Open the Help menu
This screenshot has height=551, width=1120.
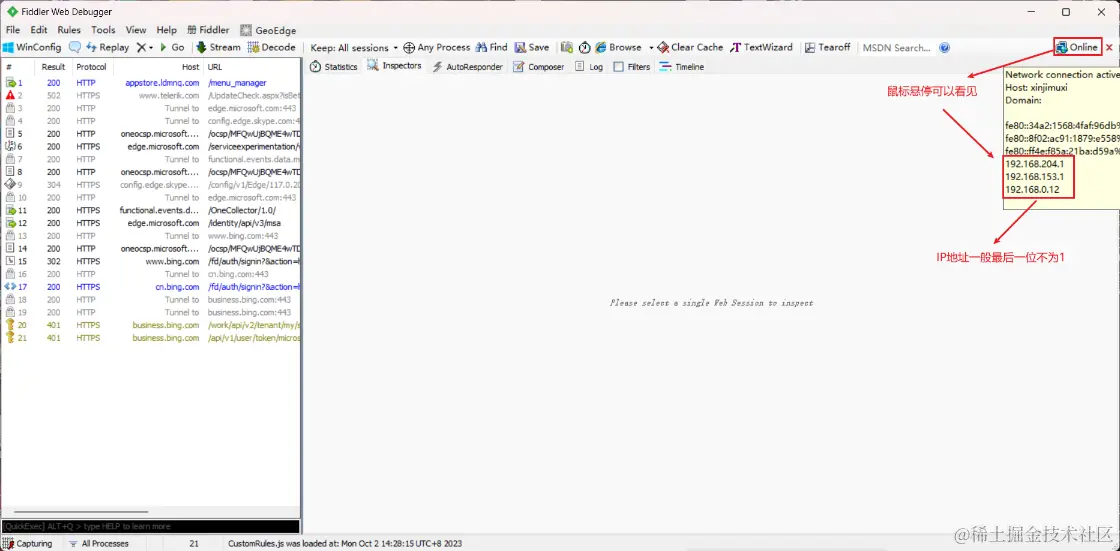coord(166,30)
